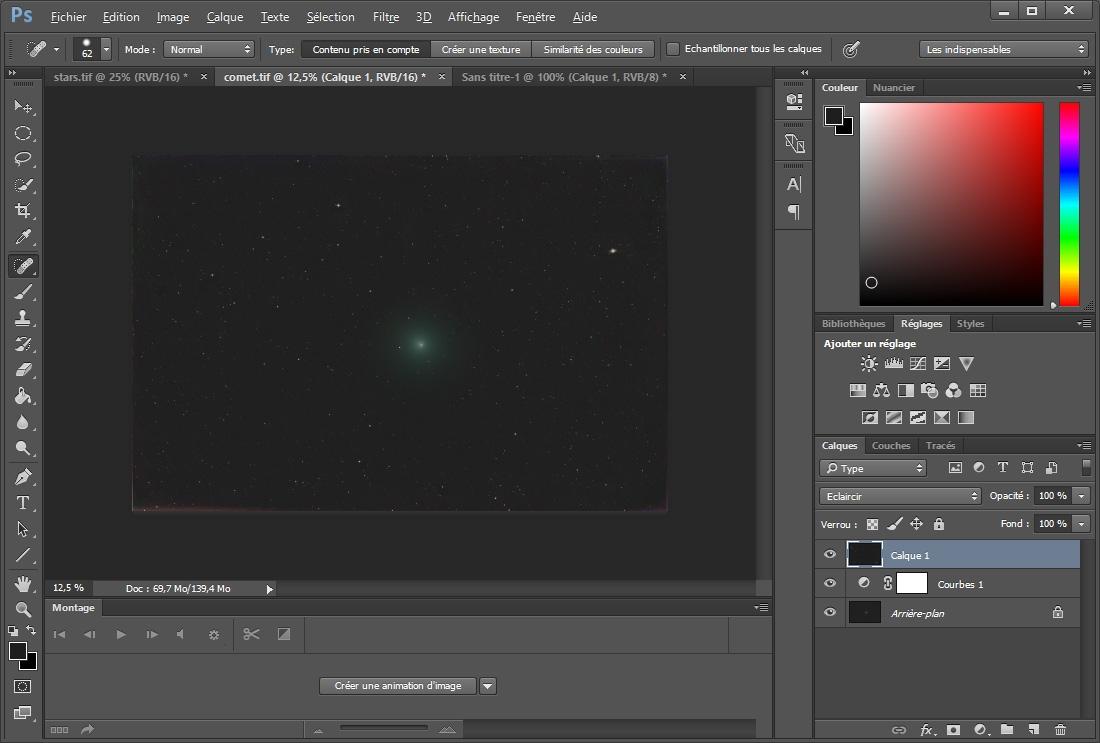Viewport: 1100px width, 743px height.
Task: Select the Crop tool
Action: pos(22,211)
